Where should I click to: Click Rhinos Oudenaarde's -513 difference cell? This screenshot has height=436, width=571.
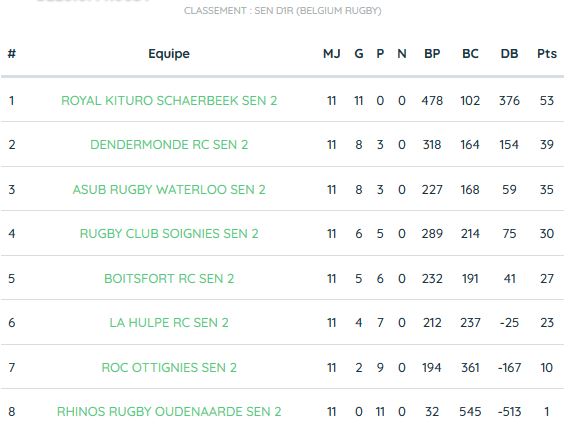pos(509,412)
